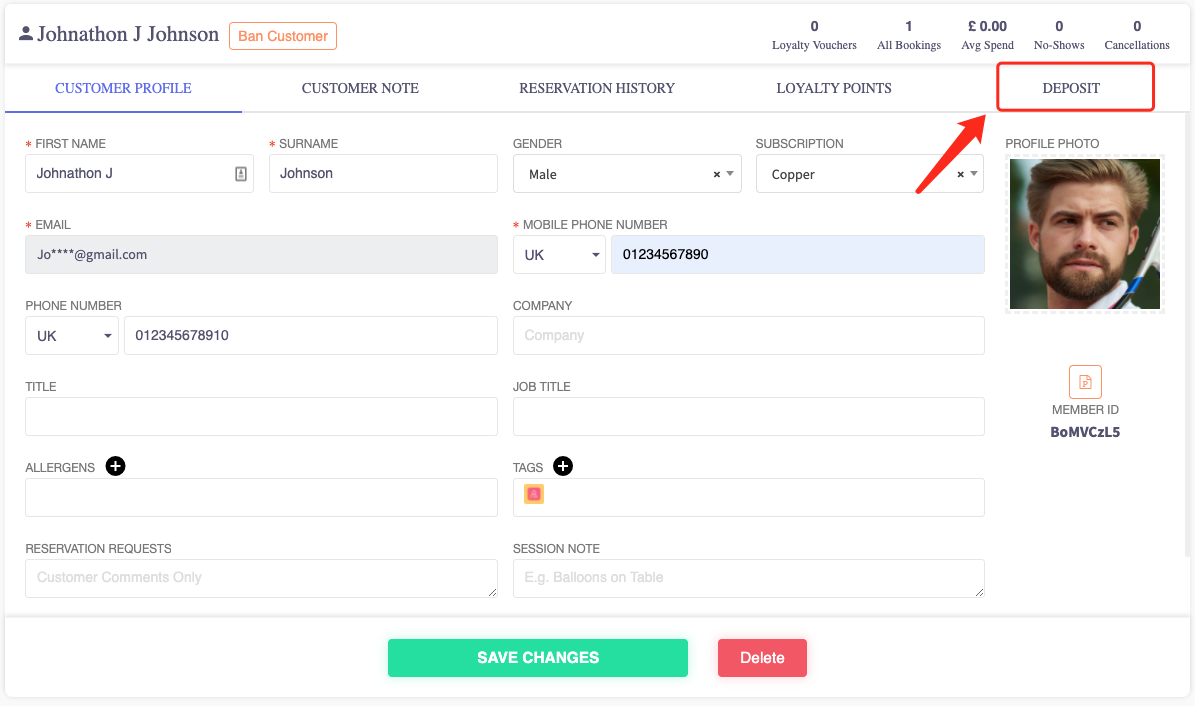This screenshot has height=706, width=1195.
Task: Click the Avg Spend £ 0.00 stat
Action: [x=988, y=35]
